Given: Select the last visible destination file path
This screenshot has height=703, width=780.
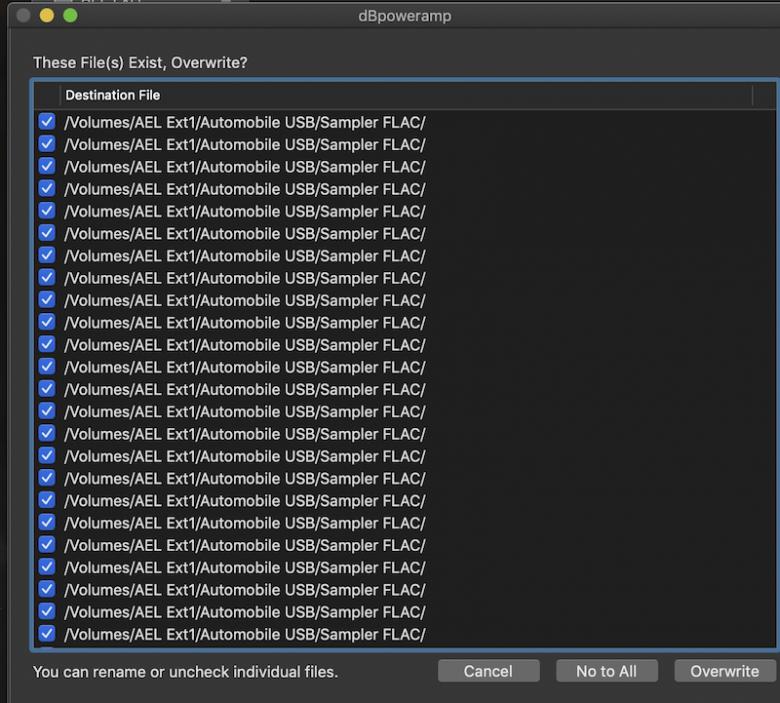Looking at the screenshot, I should click(x=245, y=634).
